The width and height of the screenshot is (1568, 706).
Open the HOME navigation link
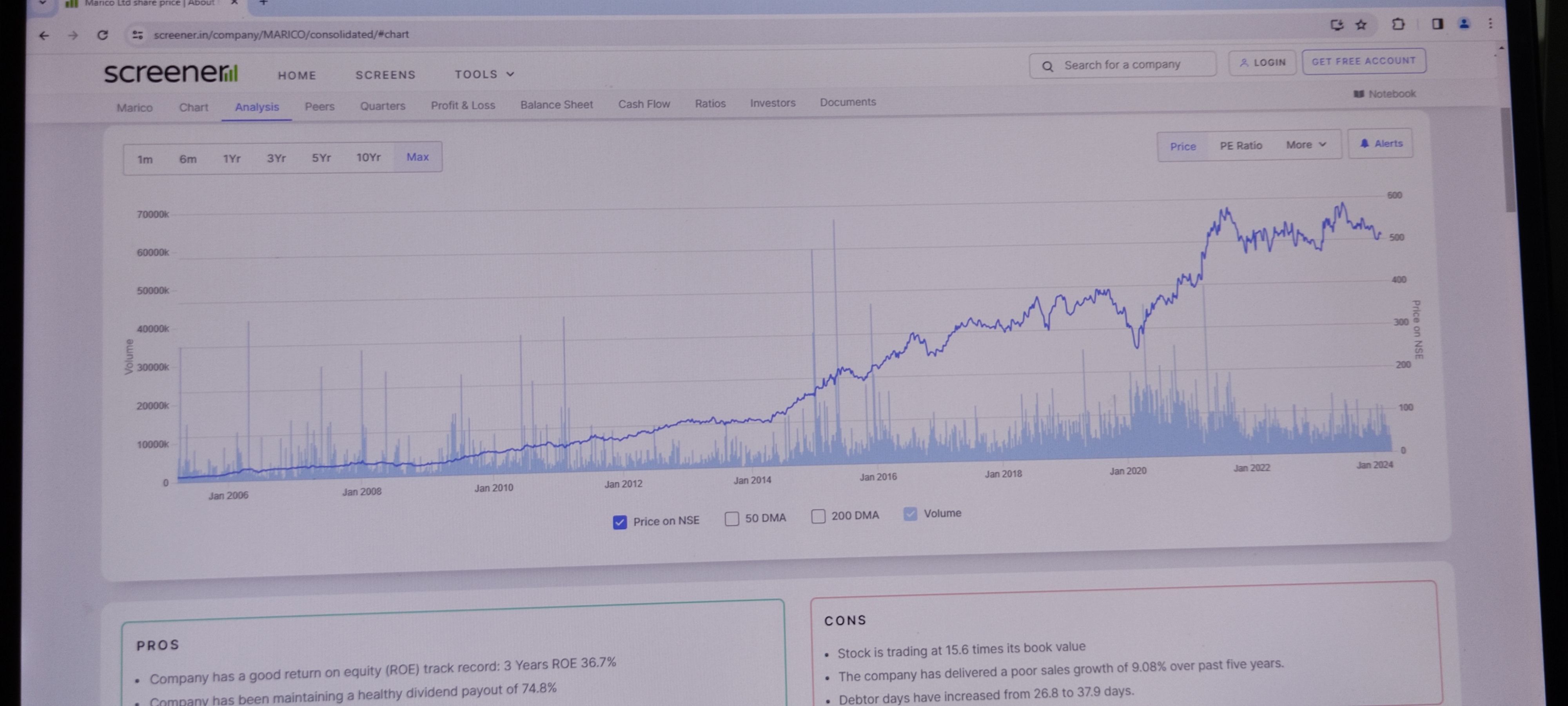[297, 76]
